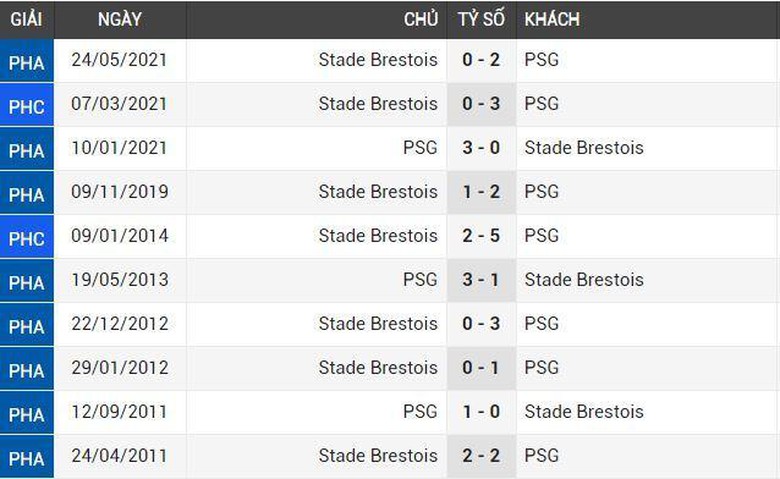Click the KHÁCH column header
This screenshot has height=479, width=780.
coord(552,19)
